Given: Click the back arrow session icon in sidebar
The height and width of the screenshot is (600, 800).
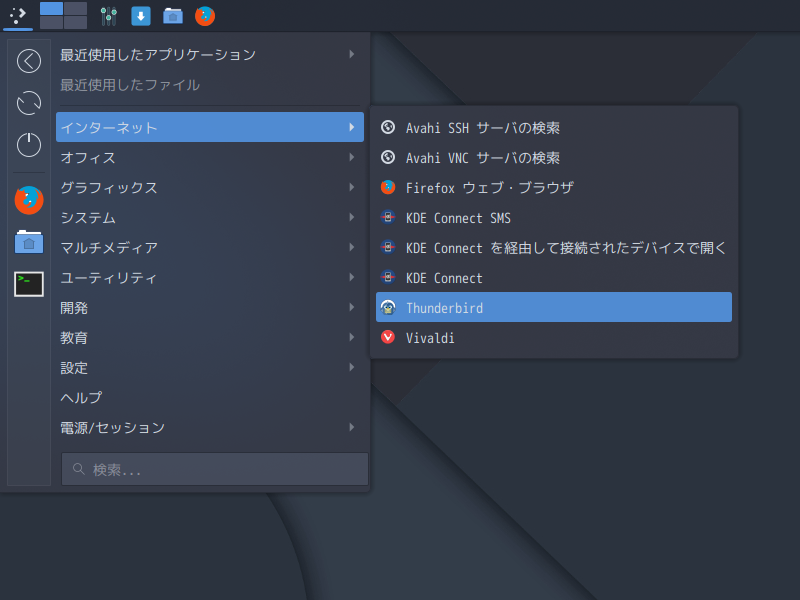Looking at the screenshot, I should tap(29, 61).
